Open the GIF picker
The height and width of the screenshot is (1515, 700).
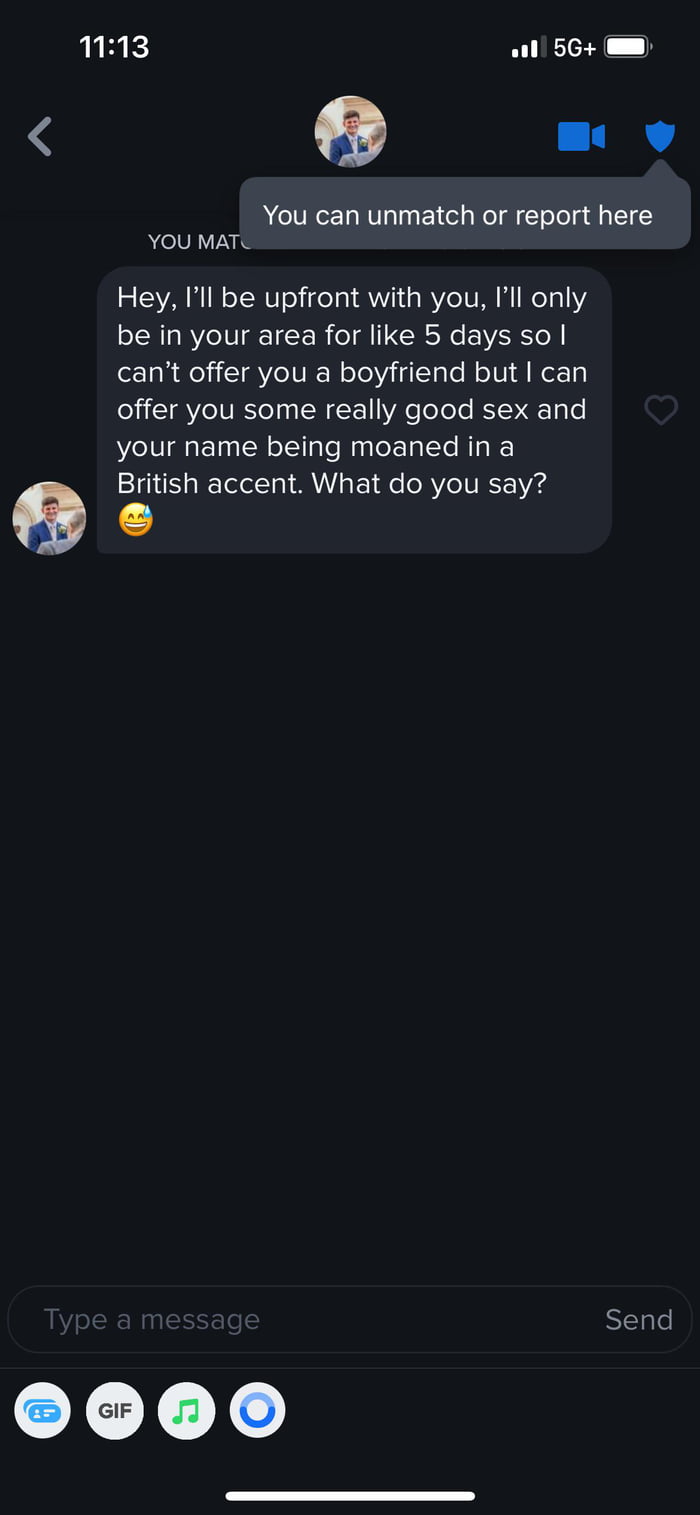(x=115, y=1410)
